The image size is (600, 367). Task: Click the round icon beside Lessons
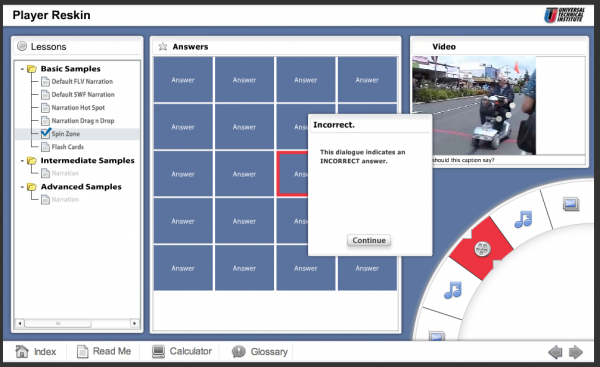[x=22, y=46]
